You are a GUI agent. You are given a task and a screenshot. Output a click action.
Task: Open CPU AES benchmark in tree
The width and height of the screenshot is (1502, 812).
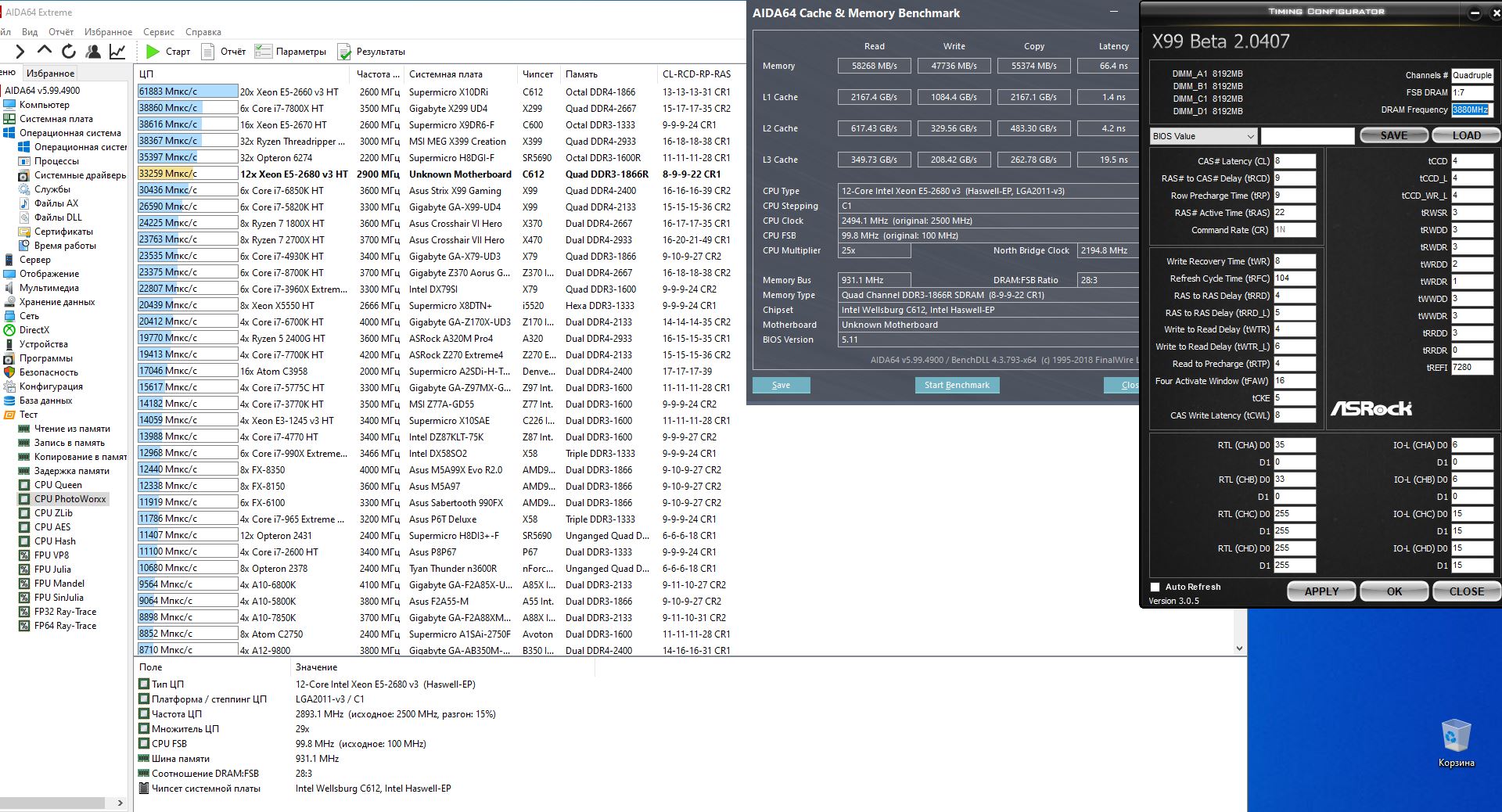coord(52,527)
